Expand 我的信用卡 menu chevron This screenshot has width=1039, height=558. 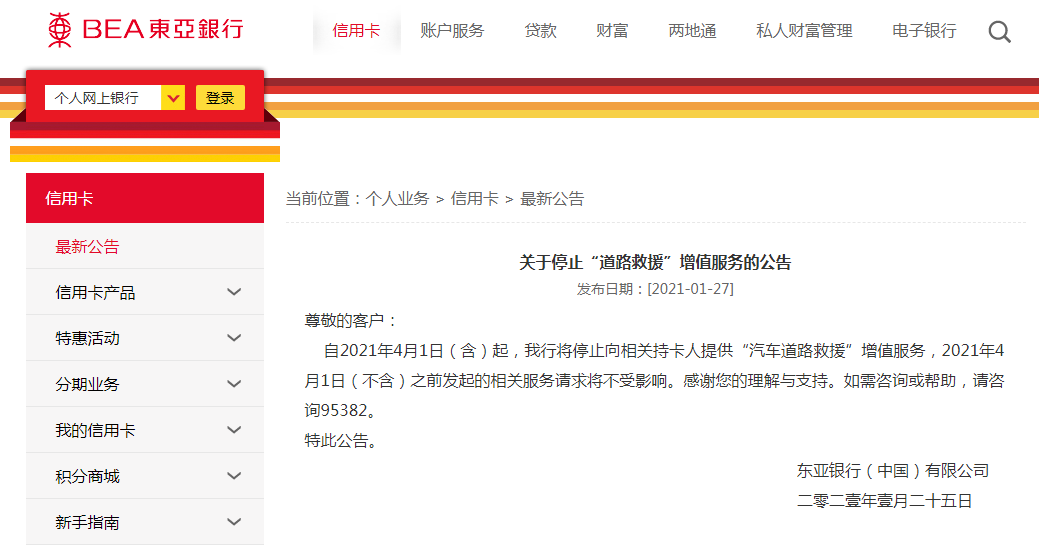click(x=234, y=430)
